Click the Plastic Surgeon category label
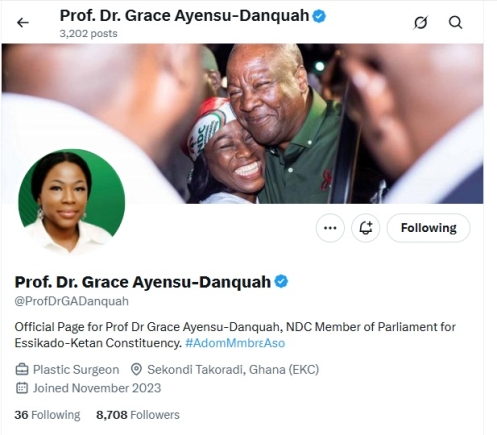The image size is (497, 435). click(76, 370)
